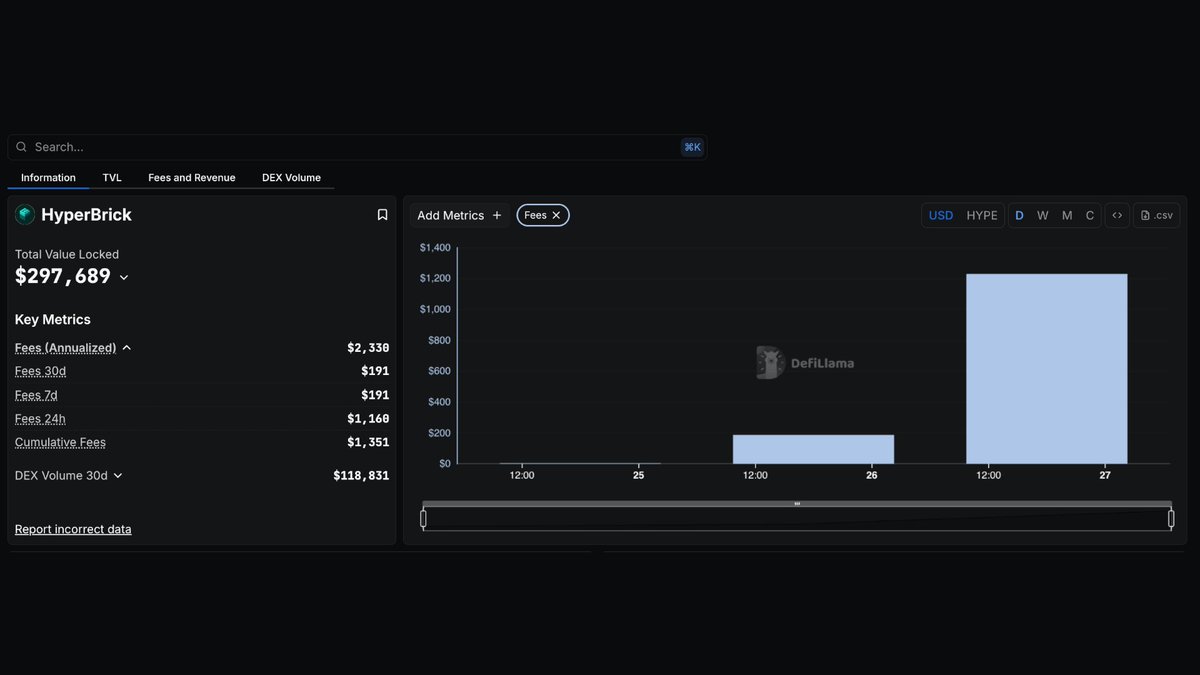
Task: Click the HyperBrick logo icon
Action: 25,215
